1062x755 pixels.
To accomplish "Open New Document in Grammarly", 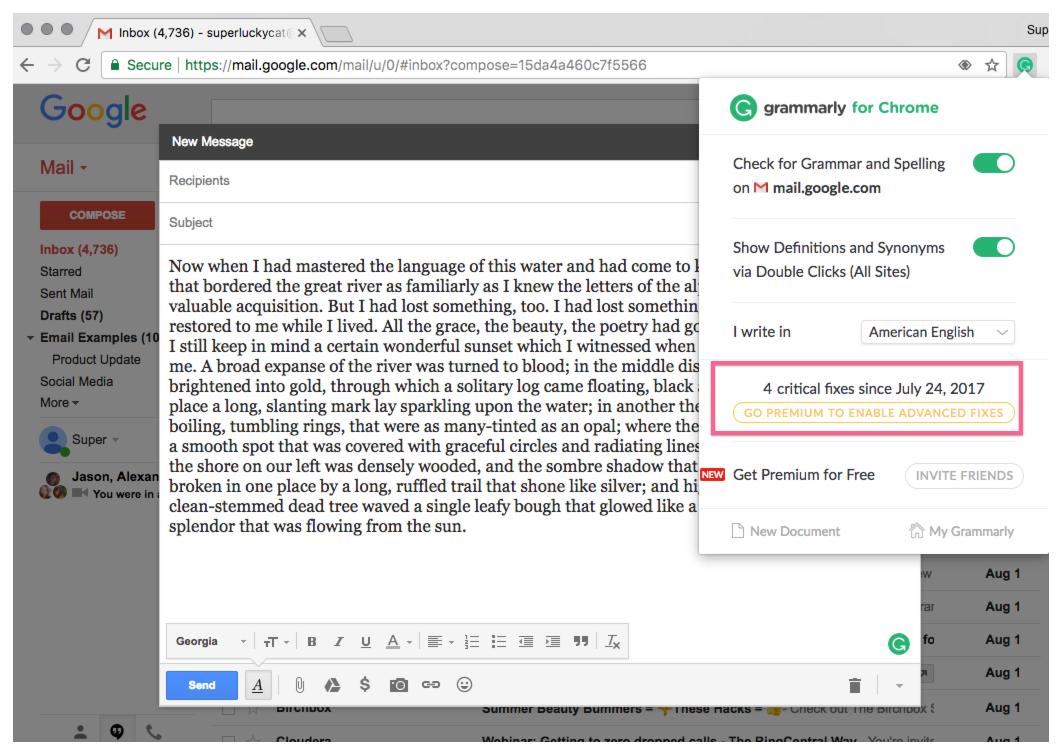I will [786, 531].
